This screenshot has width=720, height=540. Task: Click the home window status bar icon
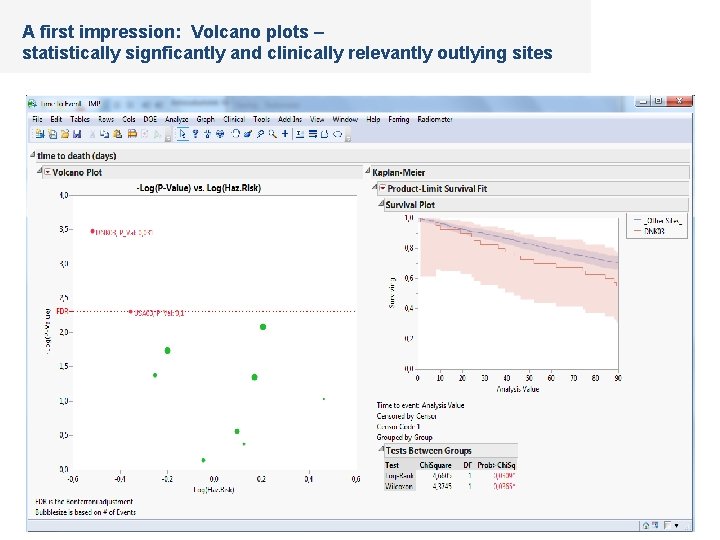click(646, 525)
